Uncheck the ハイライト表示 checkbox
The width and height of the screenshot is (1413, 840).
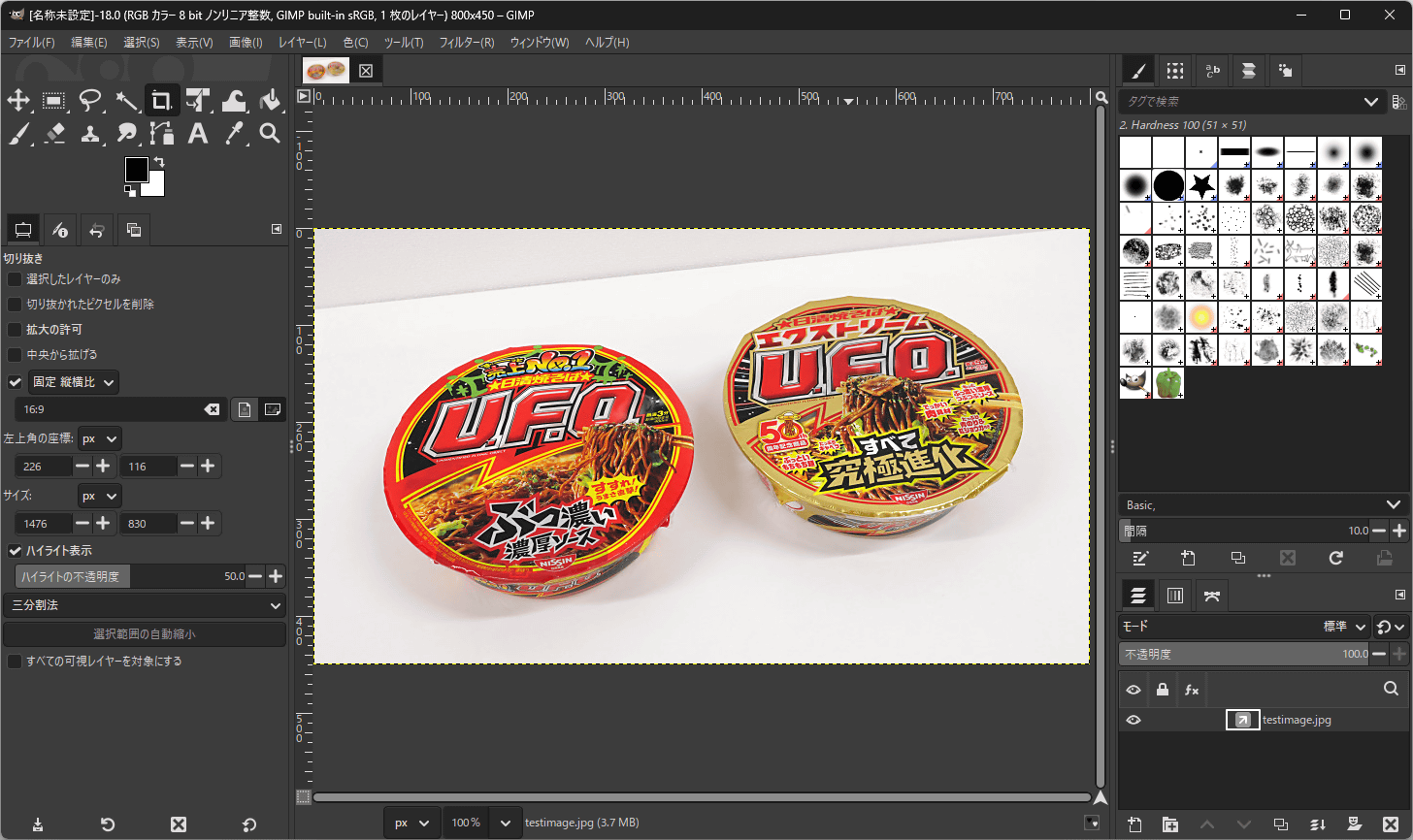pos(15,551)
